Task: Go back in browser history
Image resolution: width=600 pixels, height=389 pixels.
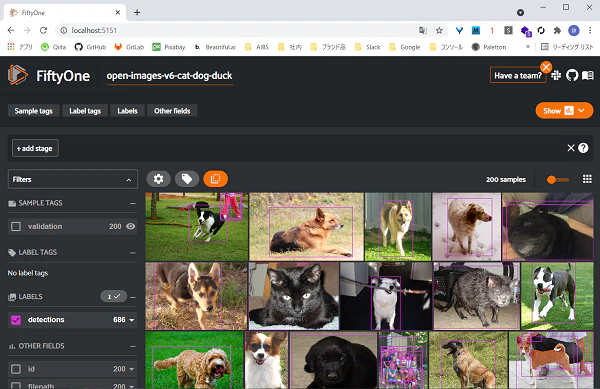Action: click(x=11, y=30)
